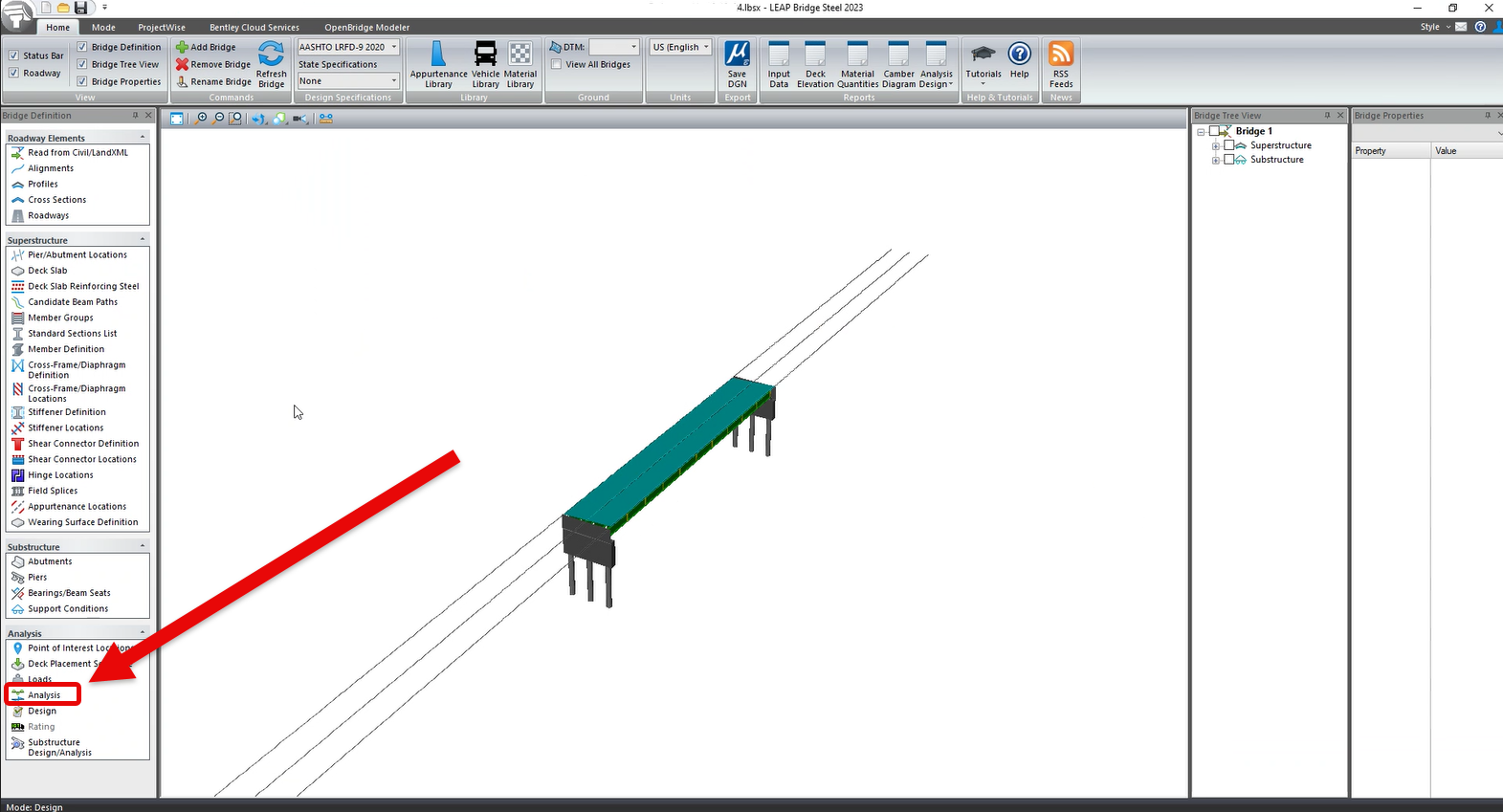Click the Zoom Window icon
1503x812 pixels.
[235, 119]
